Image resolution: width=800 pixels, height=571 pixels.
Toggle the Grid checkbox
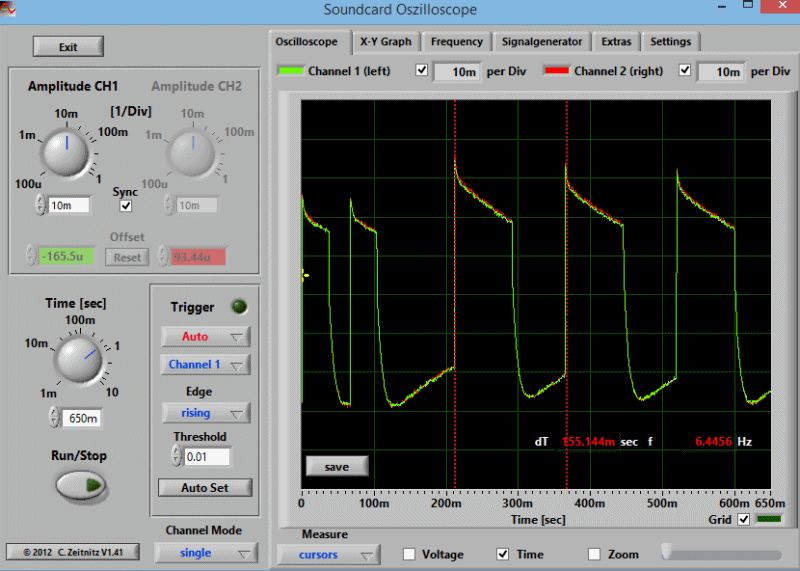tap(744, 520)
